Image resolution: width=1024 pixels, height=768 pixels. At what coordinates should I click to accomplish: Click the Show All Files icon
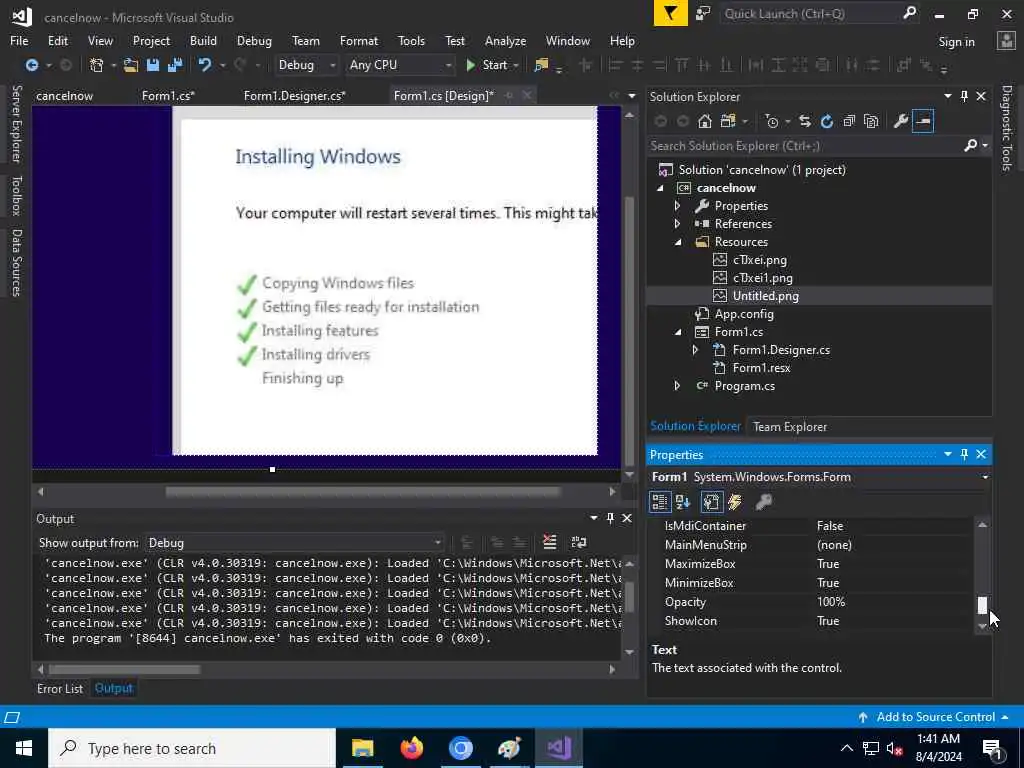(871, 121)
